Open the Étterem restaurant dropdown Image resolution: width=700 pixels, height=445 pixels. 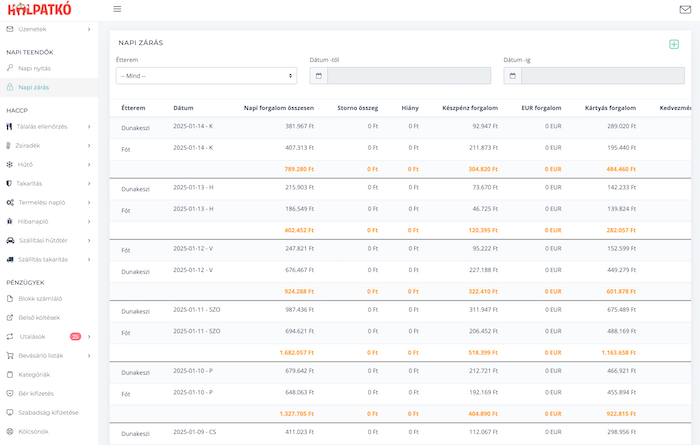206,76
